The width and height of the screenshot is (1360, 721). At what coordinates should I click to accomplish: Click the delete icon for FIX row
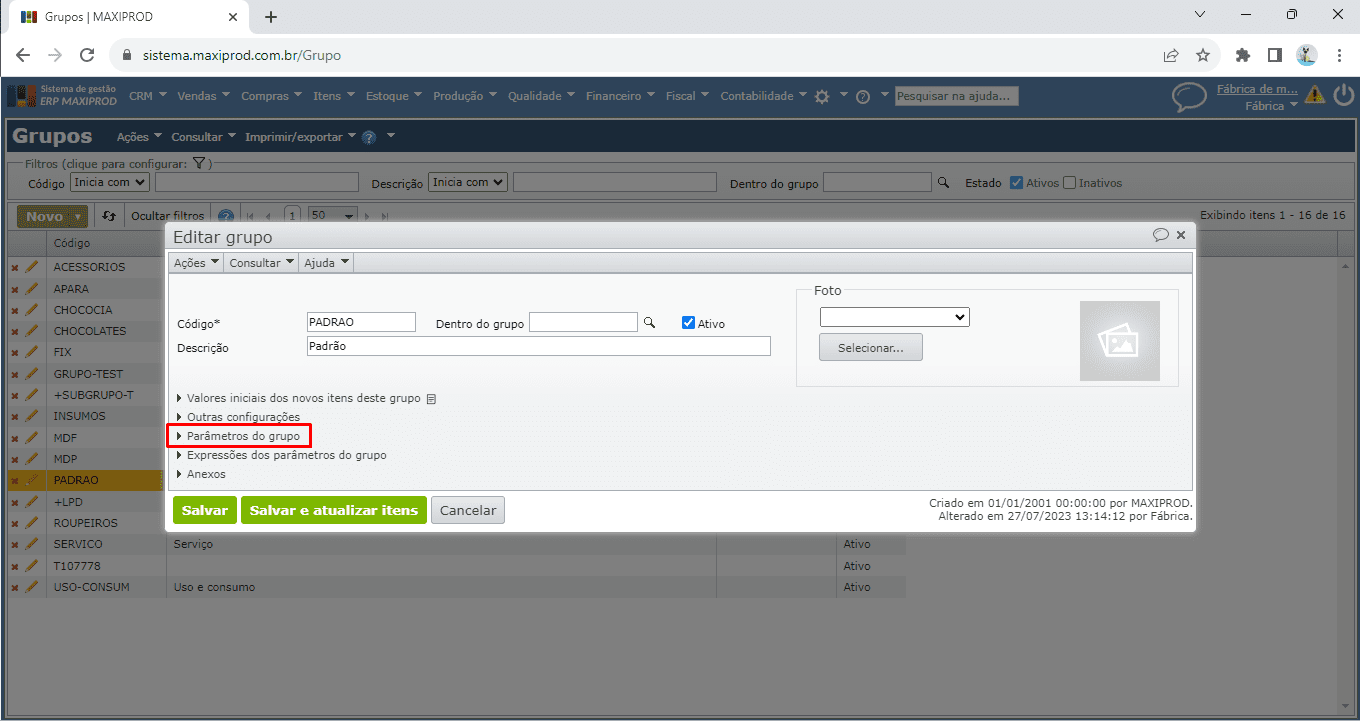pos(15,353)
